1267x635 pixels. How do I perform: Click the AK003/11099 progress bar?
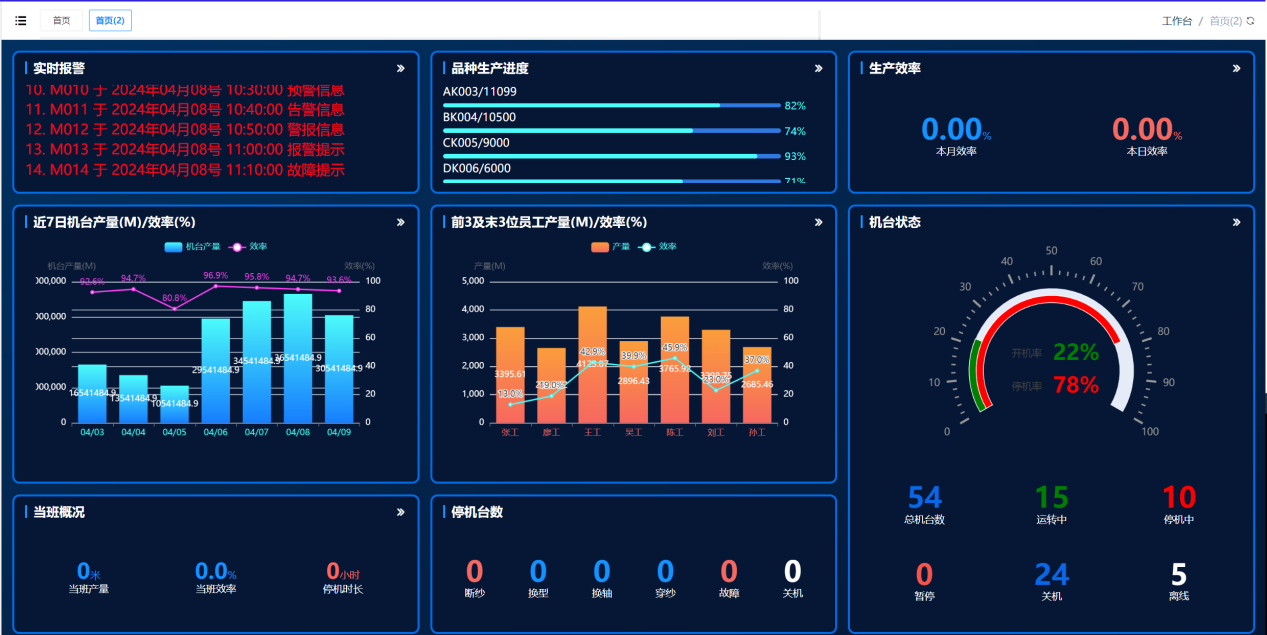pyautogui.click(x=610, y=105)
